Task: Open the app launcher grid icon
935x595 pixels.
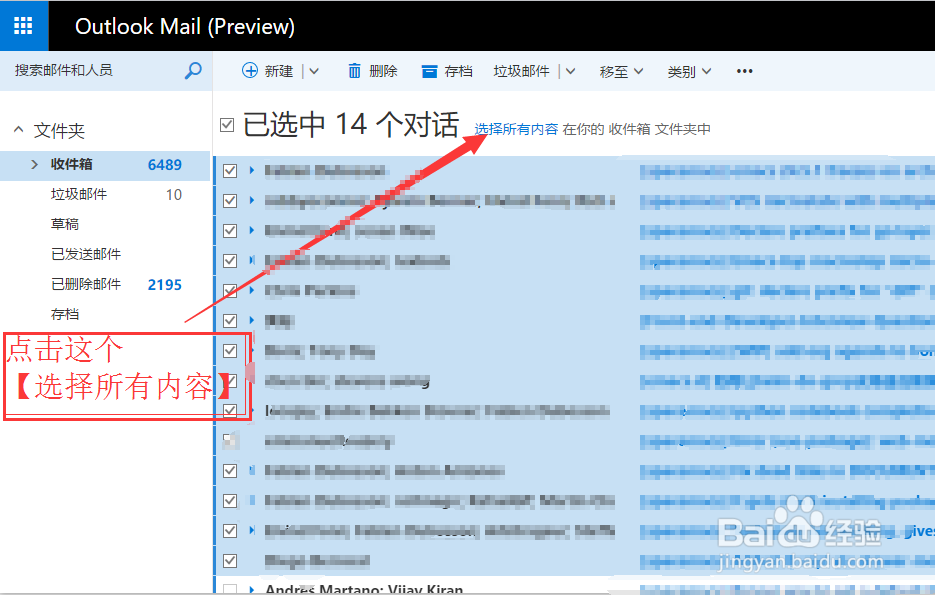Action: tap(23, 26)
